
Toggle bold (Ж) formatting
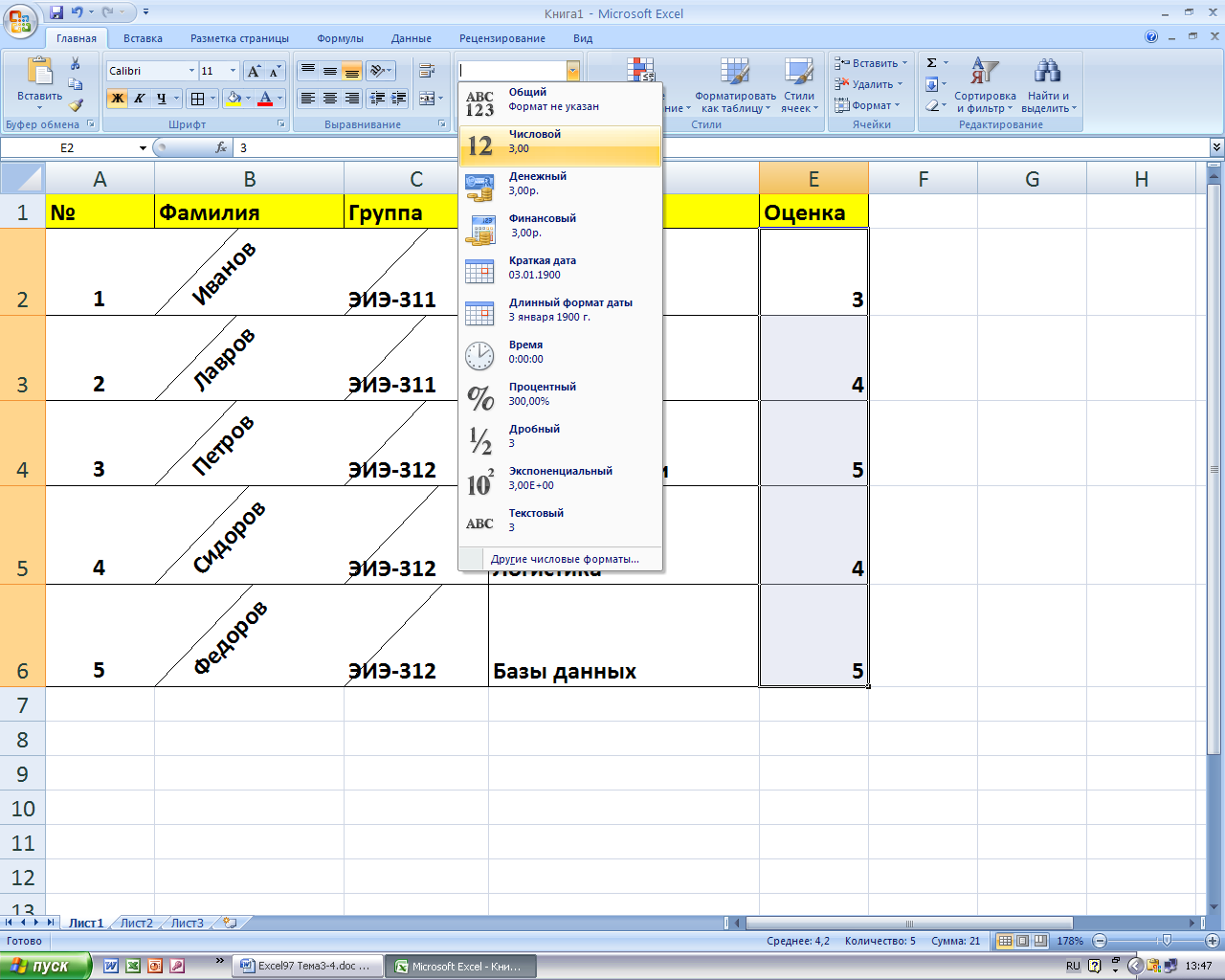(x=118, y=98)
